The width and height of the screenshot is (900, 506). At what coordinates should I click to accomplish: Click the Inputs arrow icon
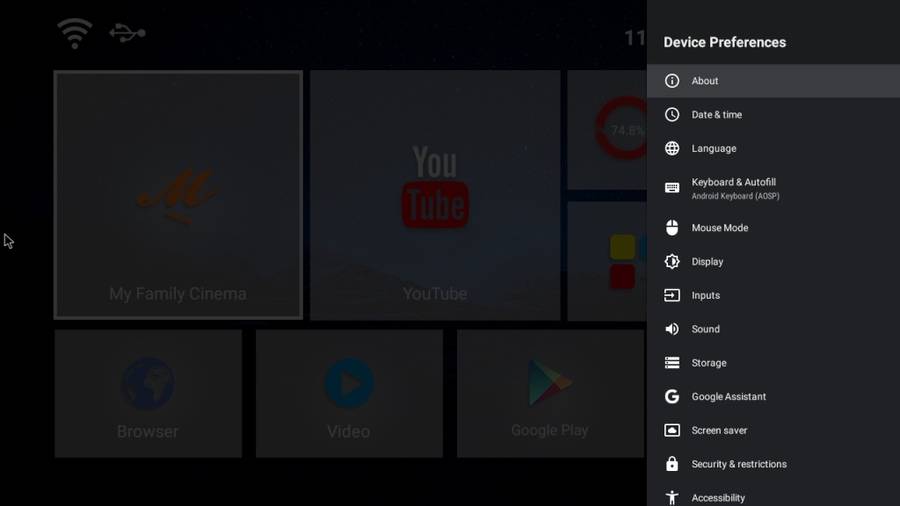pyautogui.click(x=672, y=296)
